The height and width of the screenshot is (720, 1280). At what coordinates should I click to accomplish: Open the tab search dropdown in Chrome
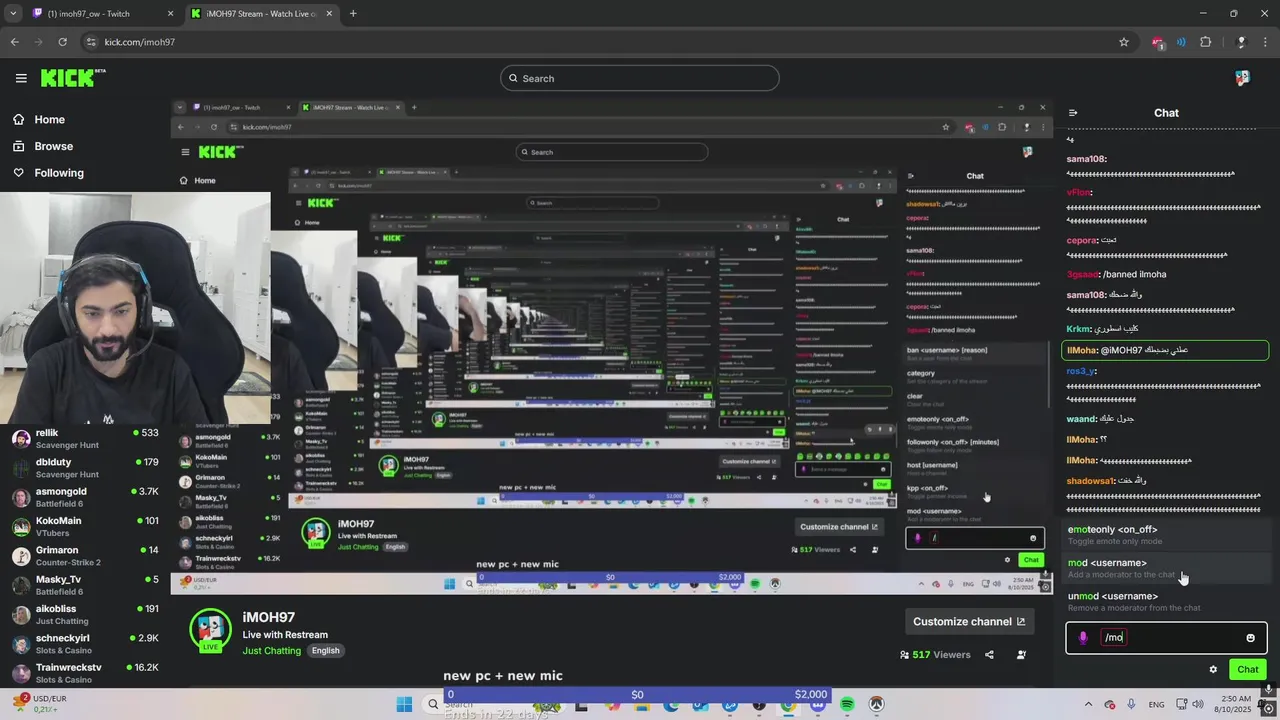(12, 14)
